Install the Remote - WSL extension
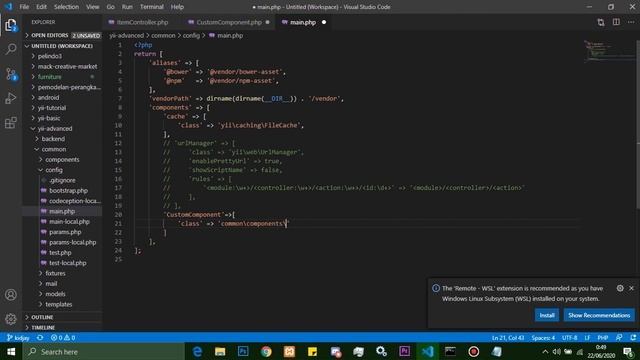This screenshot has width=640, height=360. point(547,315)
